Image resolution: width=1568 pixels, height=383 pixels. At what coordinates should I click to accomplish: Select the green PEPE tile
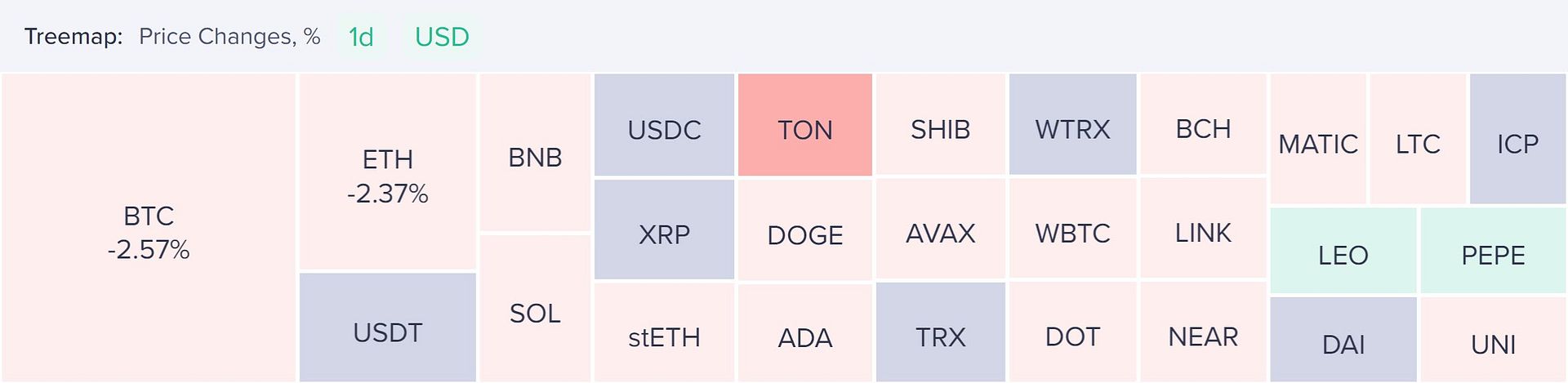pos(1493,251)
